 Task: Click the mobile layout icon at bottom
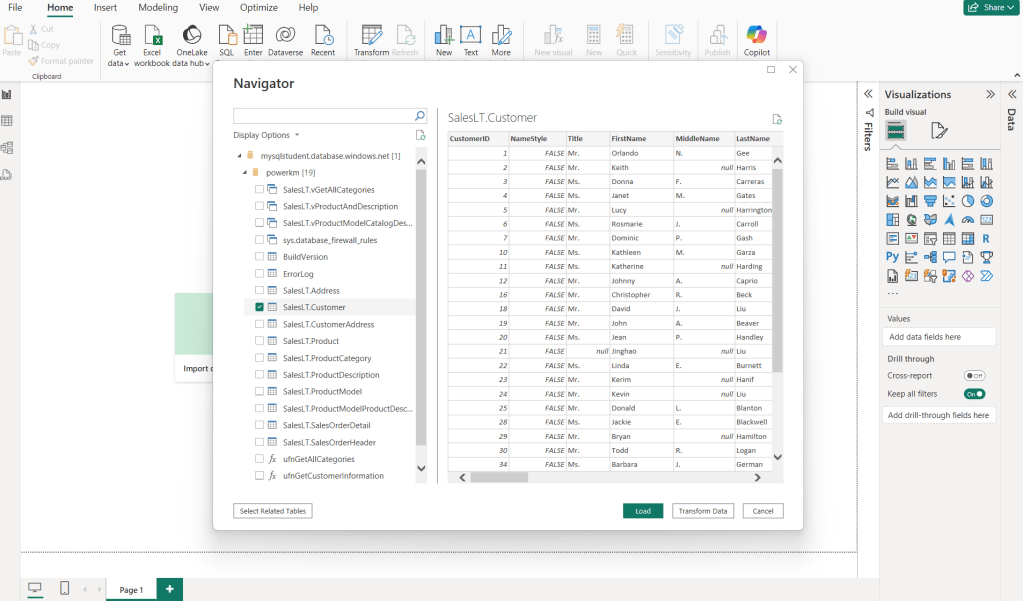(65, 589)
